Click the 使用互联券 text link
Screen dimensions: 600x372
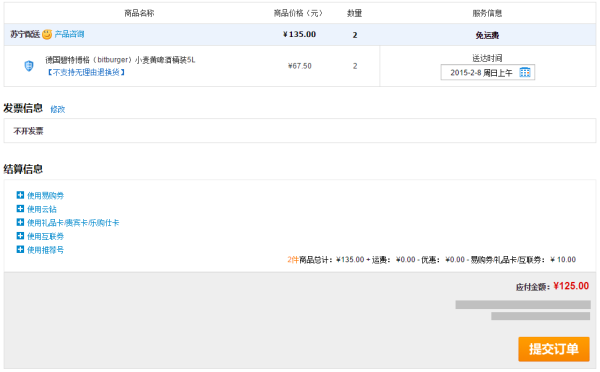(x=45, y=237)
